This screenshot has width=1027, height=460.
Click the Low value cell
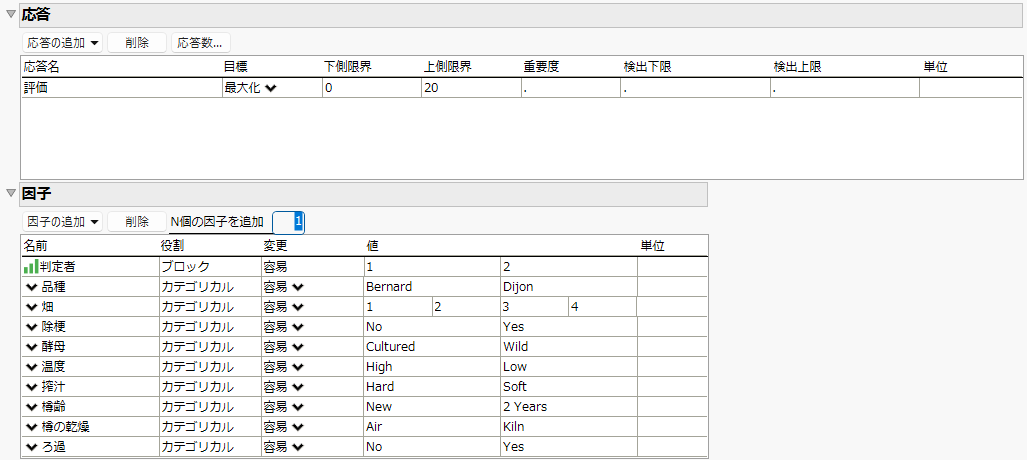click(x=569, y=367)
